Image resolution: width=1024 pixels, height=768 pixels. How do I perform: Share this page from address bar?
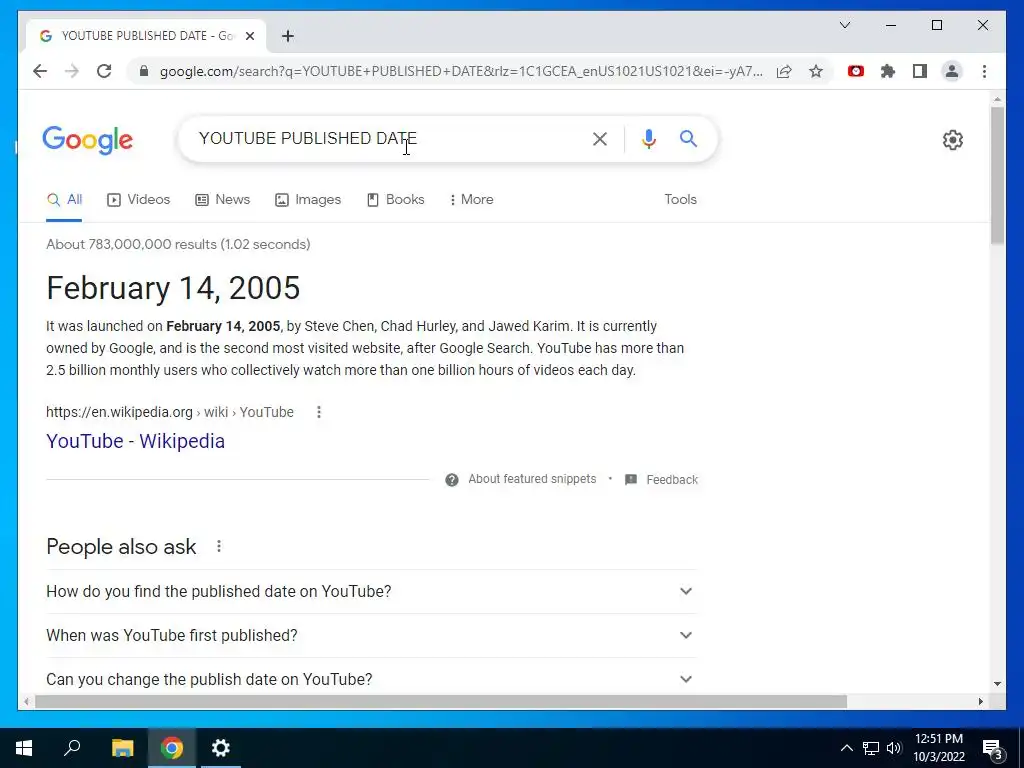pyautogui.click(x=784, y=71)
